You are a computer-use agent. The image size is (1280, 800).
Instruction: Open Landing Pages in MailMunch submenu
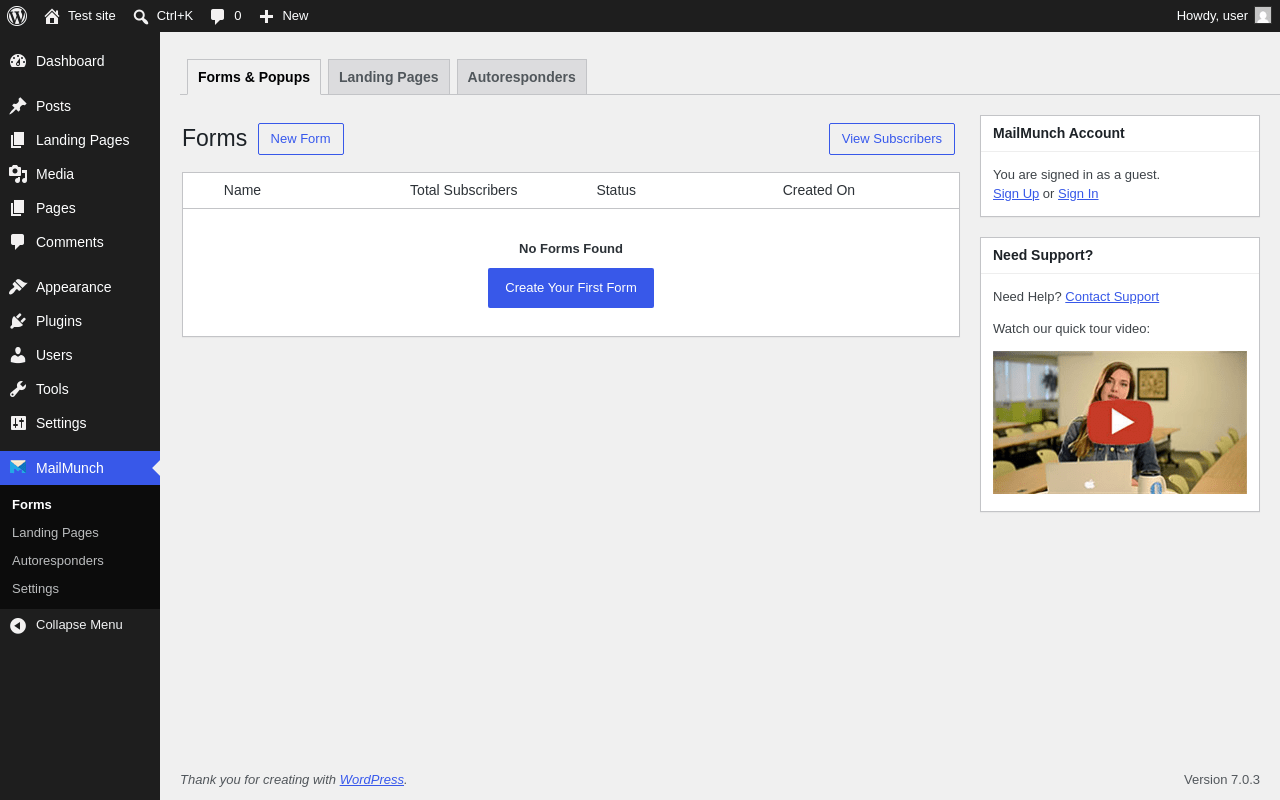point(55,532)
